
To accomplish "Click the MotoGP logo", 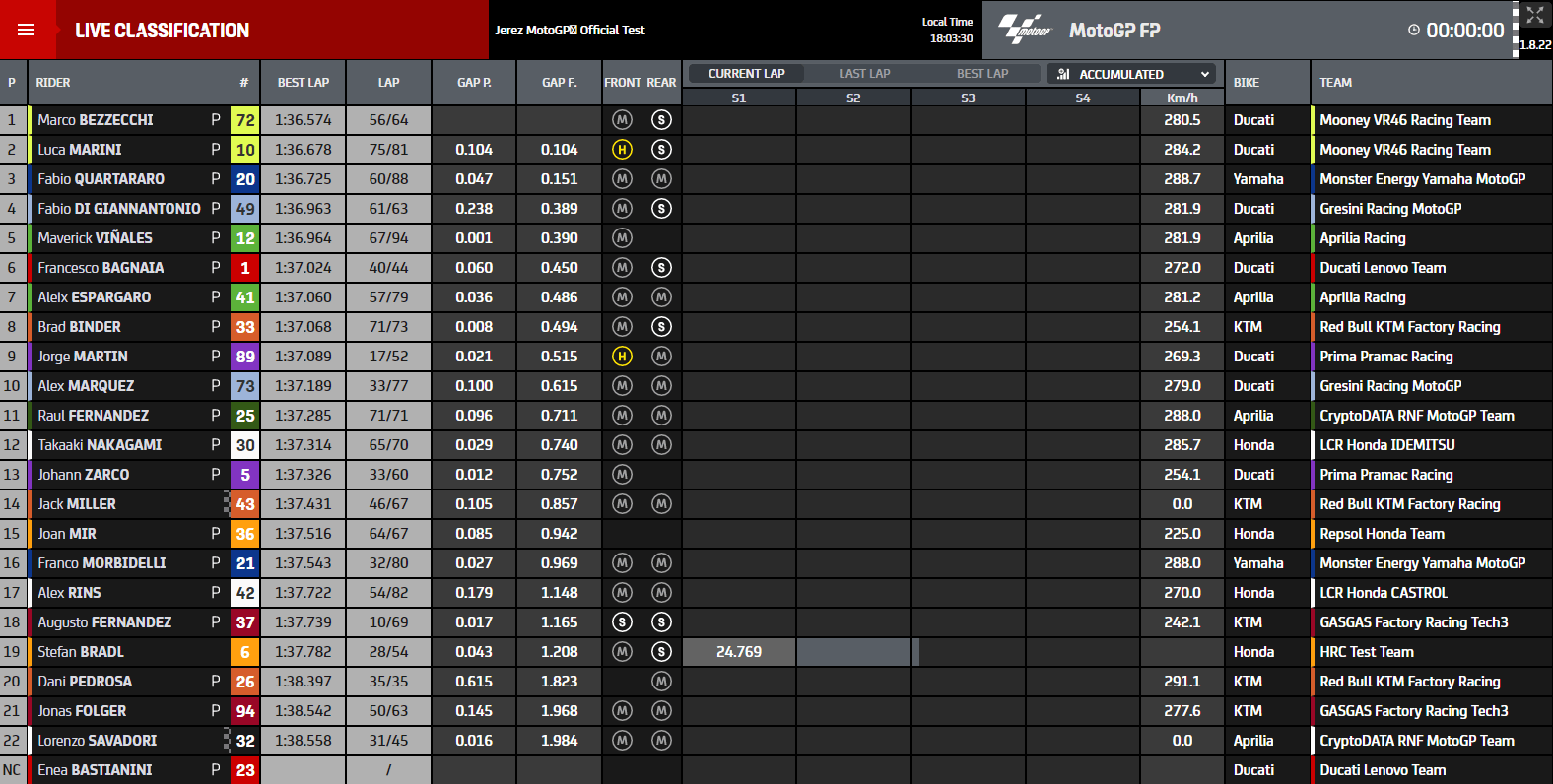I will (1025, 30).
